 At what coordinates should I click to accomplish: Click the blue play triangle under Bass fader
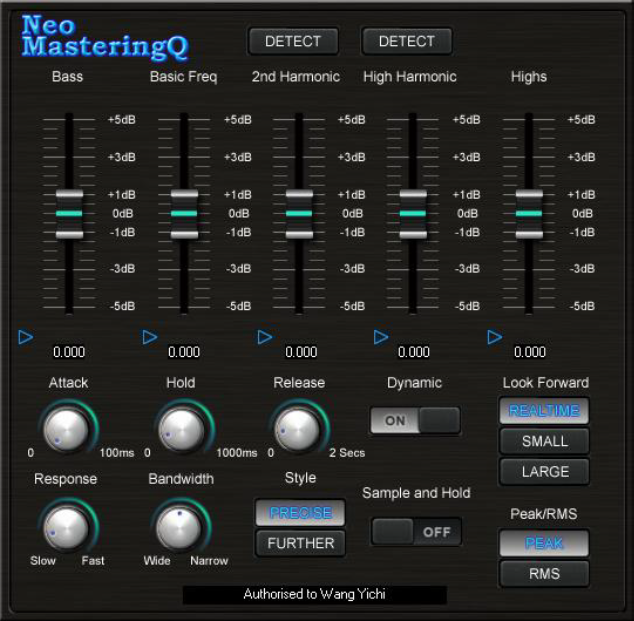pyautogui.click(x=26, y=337)
